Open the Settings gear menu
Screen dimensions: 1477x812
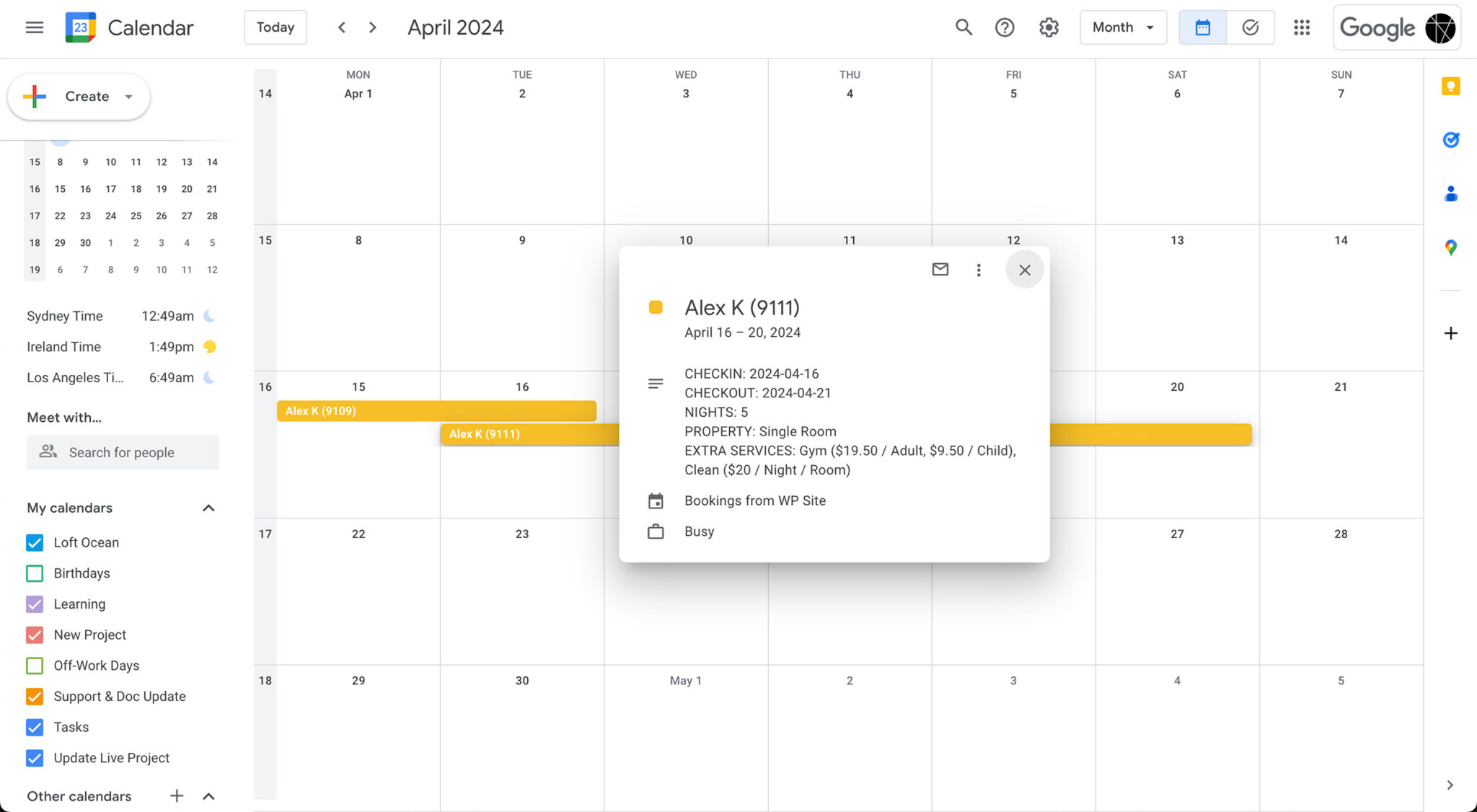pyautogui.click(x=1049, y=27)
